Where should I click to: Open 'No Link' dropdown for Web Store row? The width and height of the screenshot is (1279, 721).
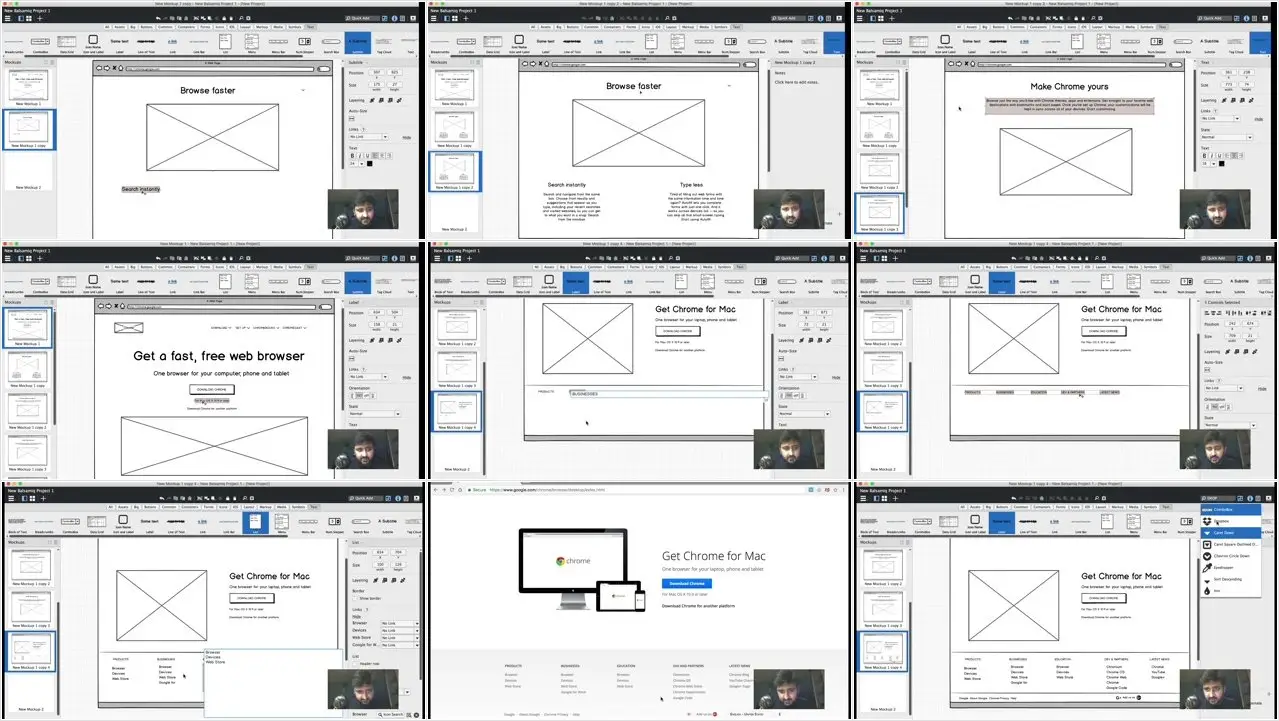click(x=398, y=637)
